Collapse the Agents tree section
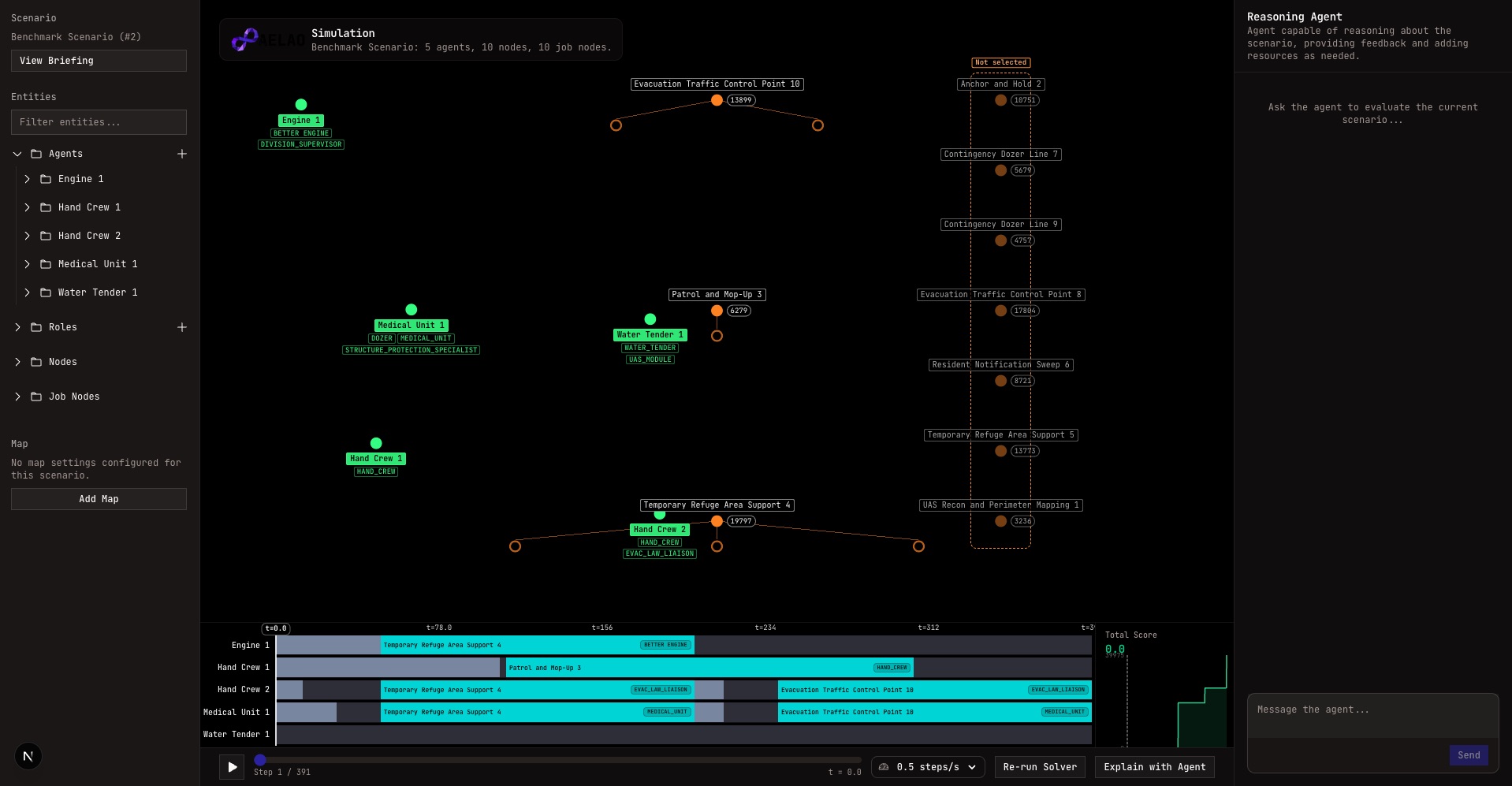1512x786 pixels. point(17,154)
